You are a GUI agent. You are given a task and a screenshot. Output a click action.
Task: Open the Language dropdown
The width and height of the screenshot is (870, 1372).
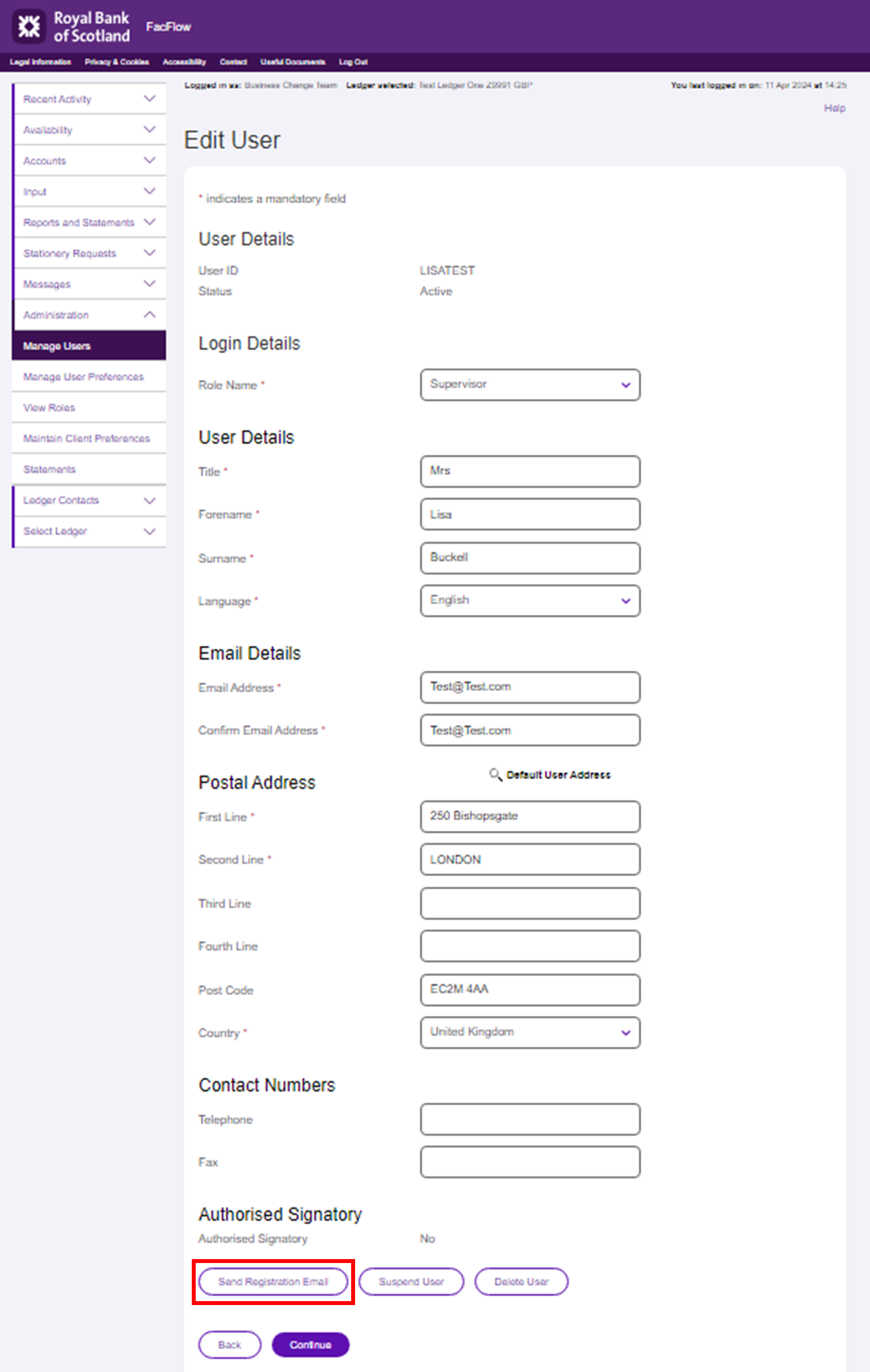click(x=530, y=600)
